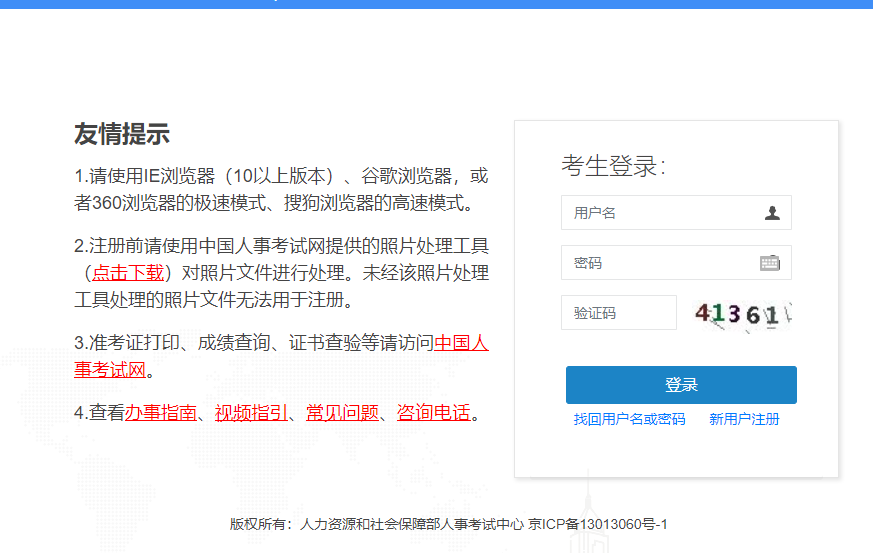The width and height of the screenshot is (873, 553).
Task: Click the 友情提示 heading
Action: (121, 134)
